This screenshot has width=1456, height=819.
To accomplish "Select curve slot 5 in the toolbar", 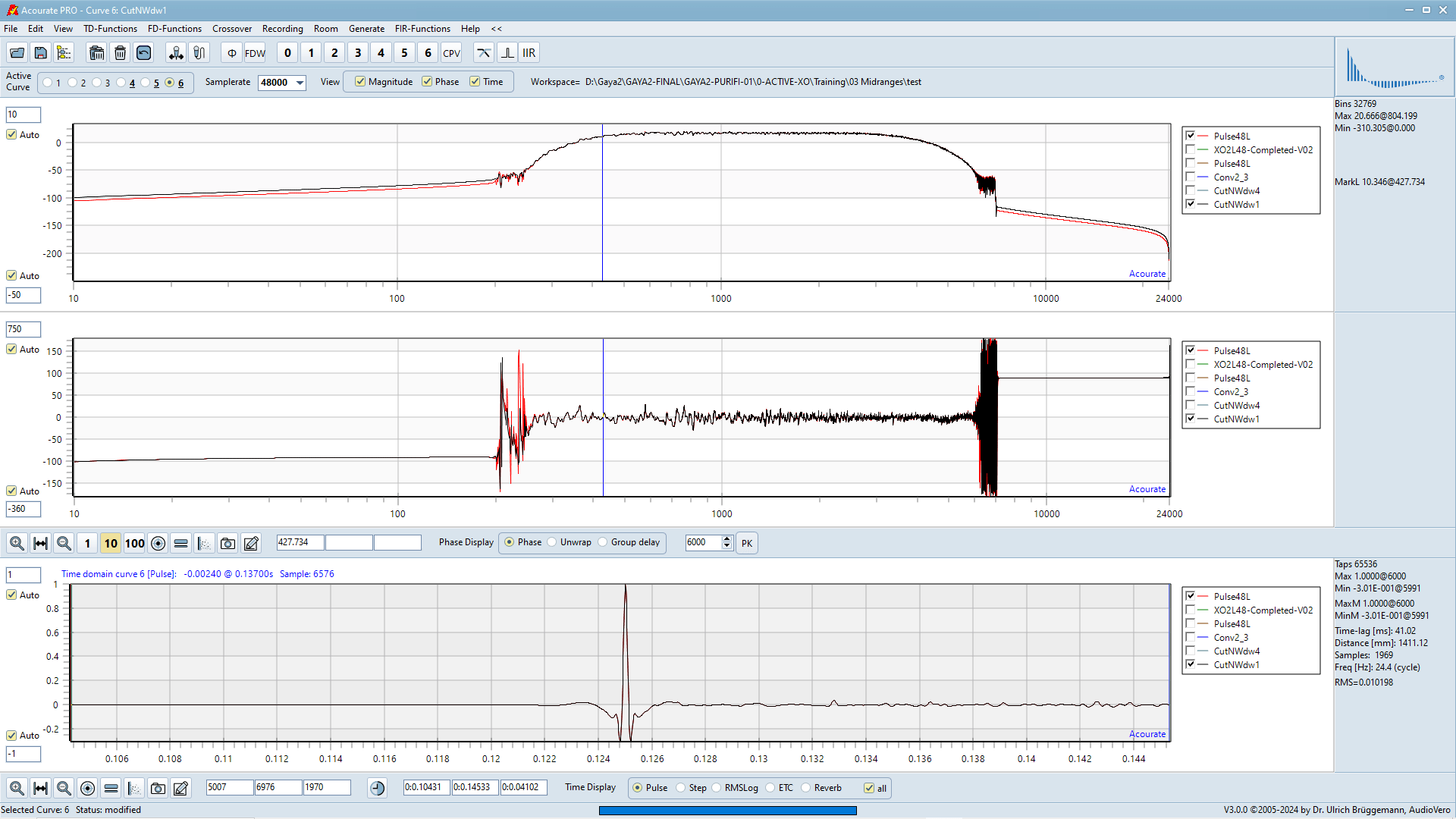I will point(404,53).
